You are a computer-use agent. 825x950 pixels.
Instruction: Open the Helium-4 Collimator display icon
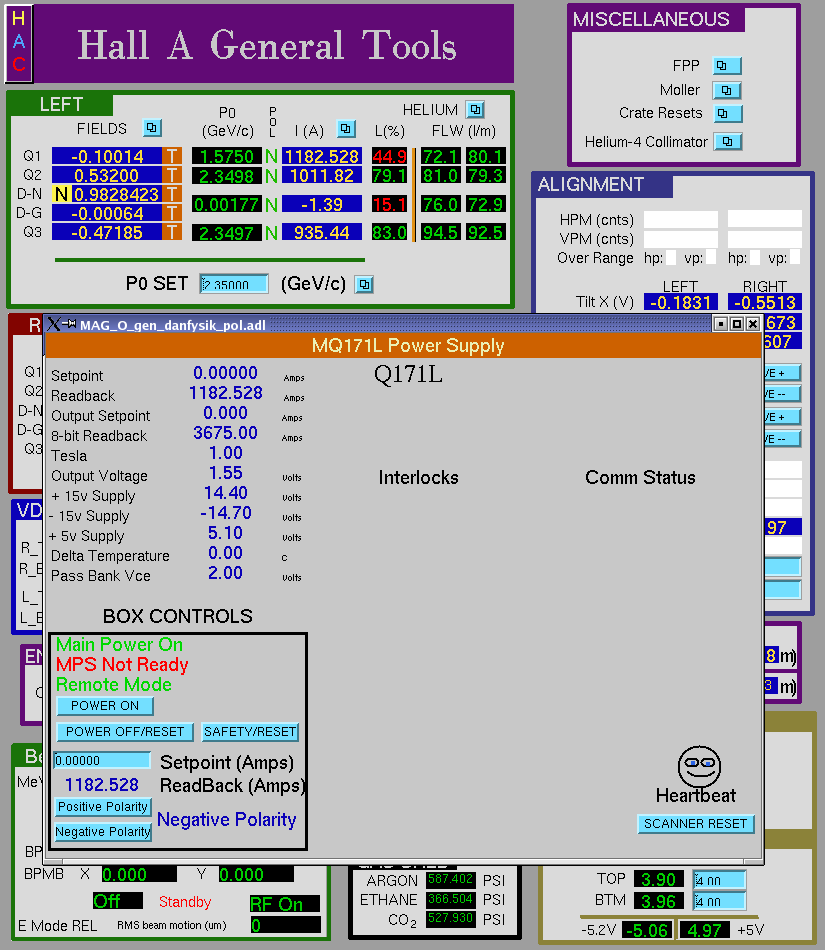(727, 142)
